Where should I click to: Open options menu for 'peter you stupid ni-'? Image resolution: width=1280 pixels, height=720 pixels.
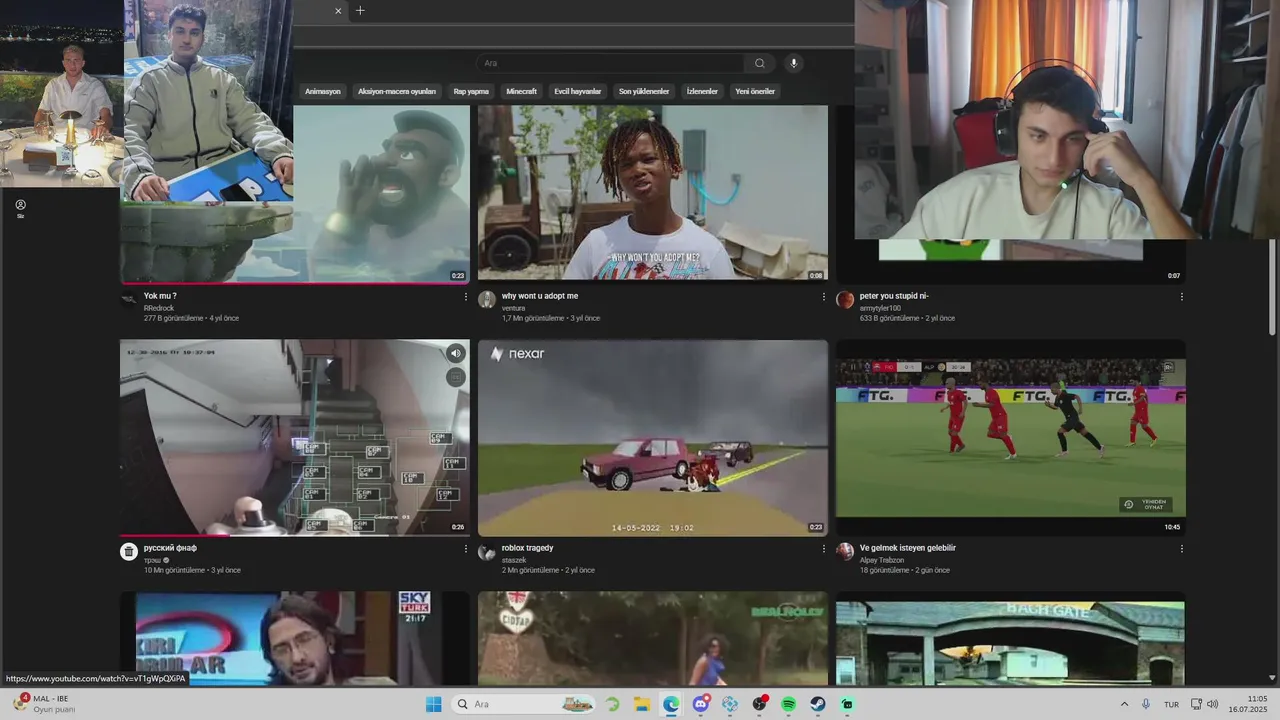click(1181, 297)
